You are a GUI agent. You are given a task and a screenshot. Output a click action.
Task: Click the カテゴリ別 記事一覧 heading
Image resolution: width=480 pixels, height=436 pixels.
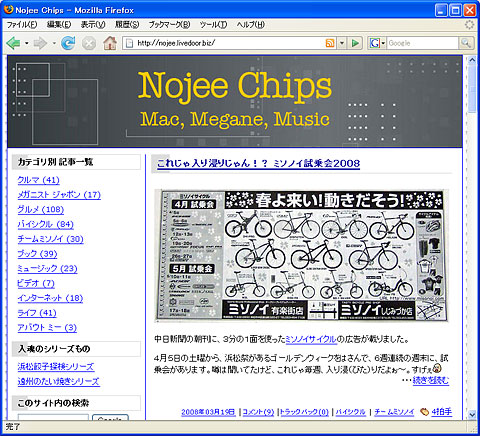(x=55, y=162)
